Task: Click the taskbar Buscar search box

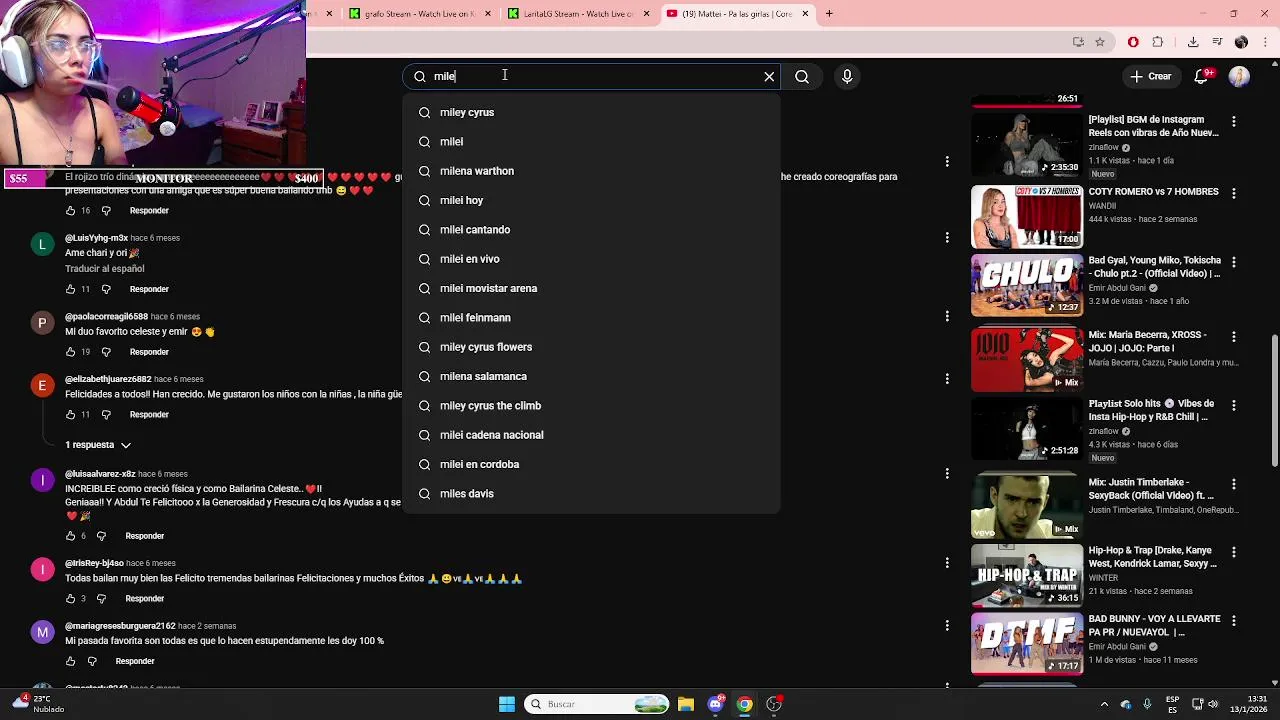Action: tap(596, 704)
